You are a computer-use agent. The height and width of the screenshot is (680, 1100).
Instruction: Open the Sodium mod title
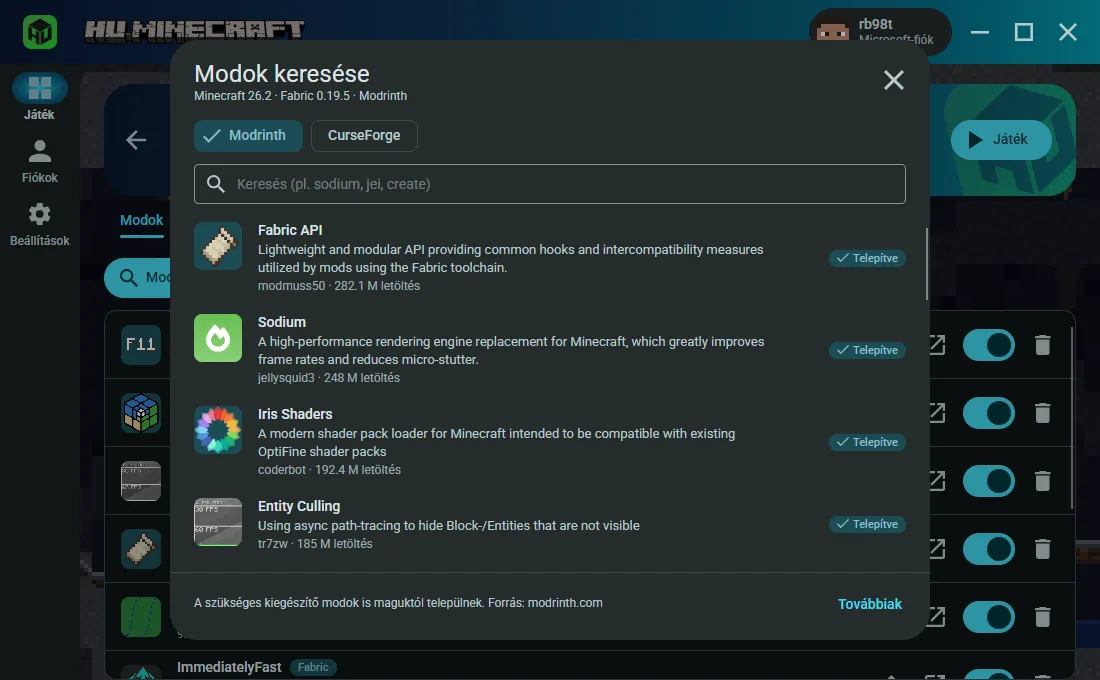click(281, 322)
